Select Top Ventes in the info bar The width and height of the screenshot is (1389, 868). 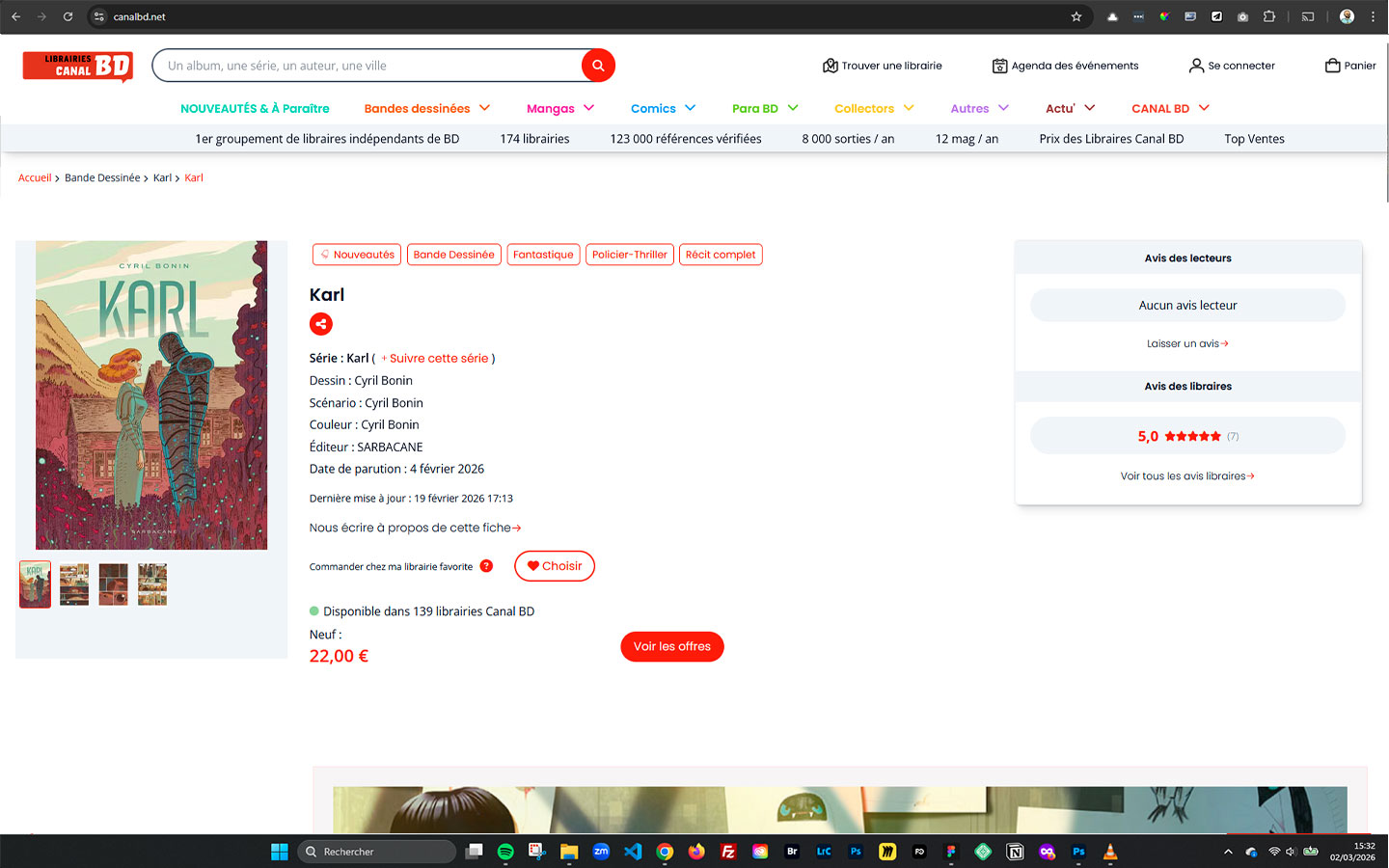1254,139
